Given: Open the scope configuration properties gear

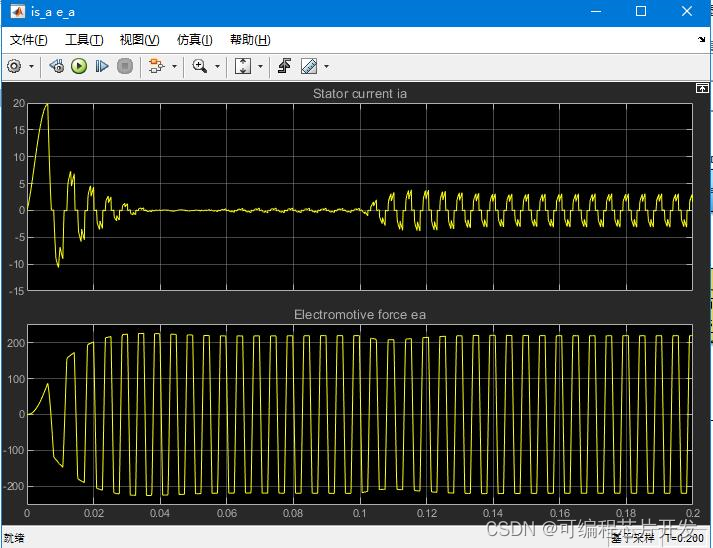Looking at the screenshot, I should 14,66.
